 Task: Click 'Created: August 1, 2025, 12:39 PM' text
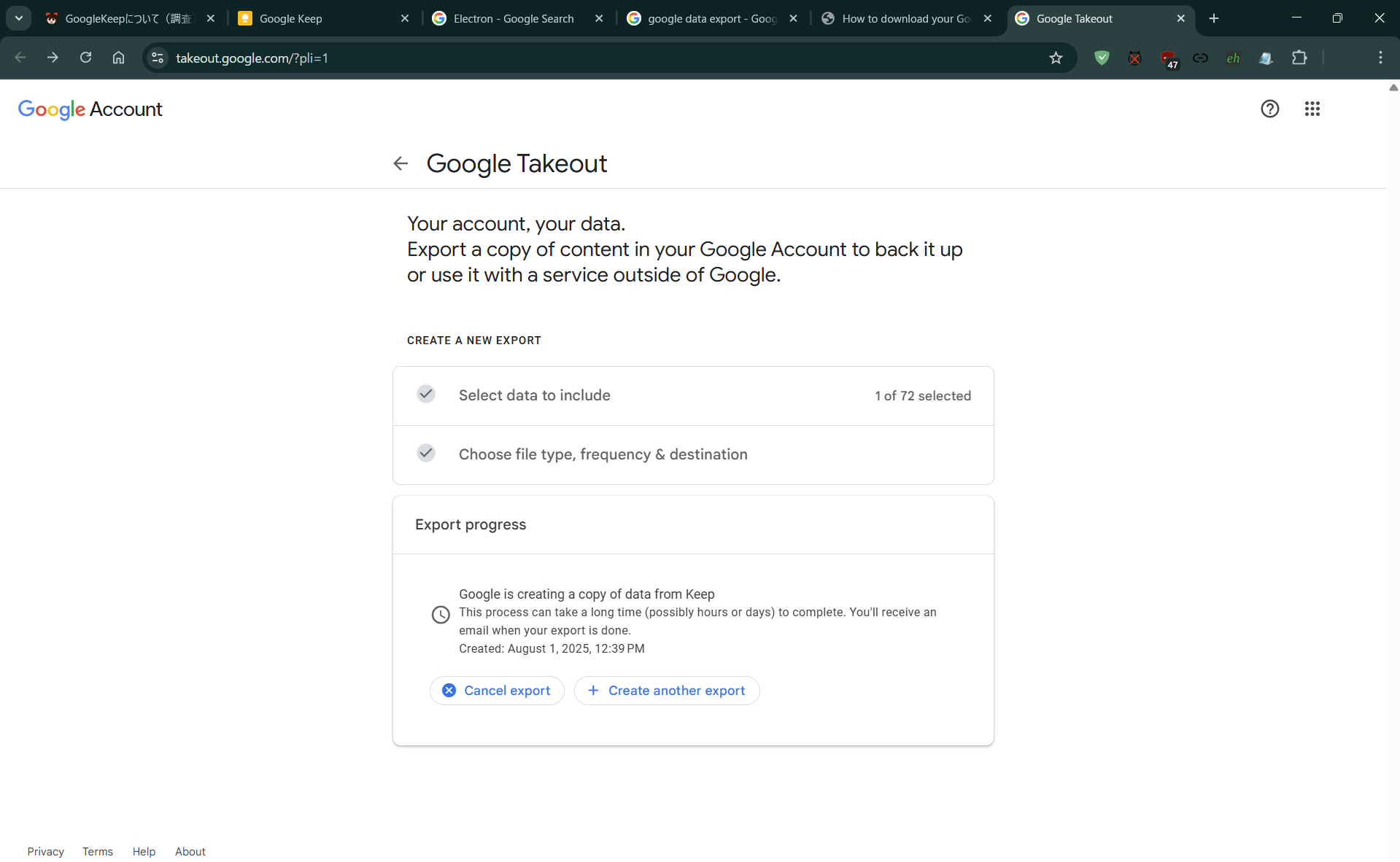click(x=552, y=648)
